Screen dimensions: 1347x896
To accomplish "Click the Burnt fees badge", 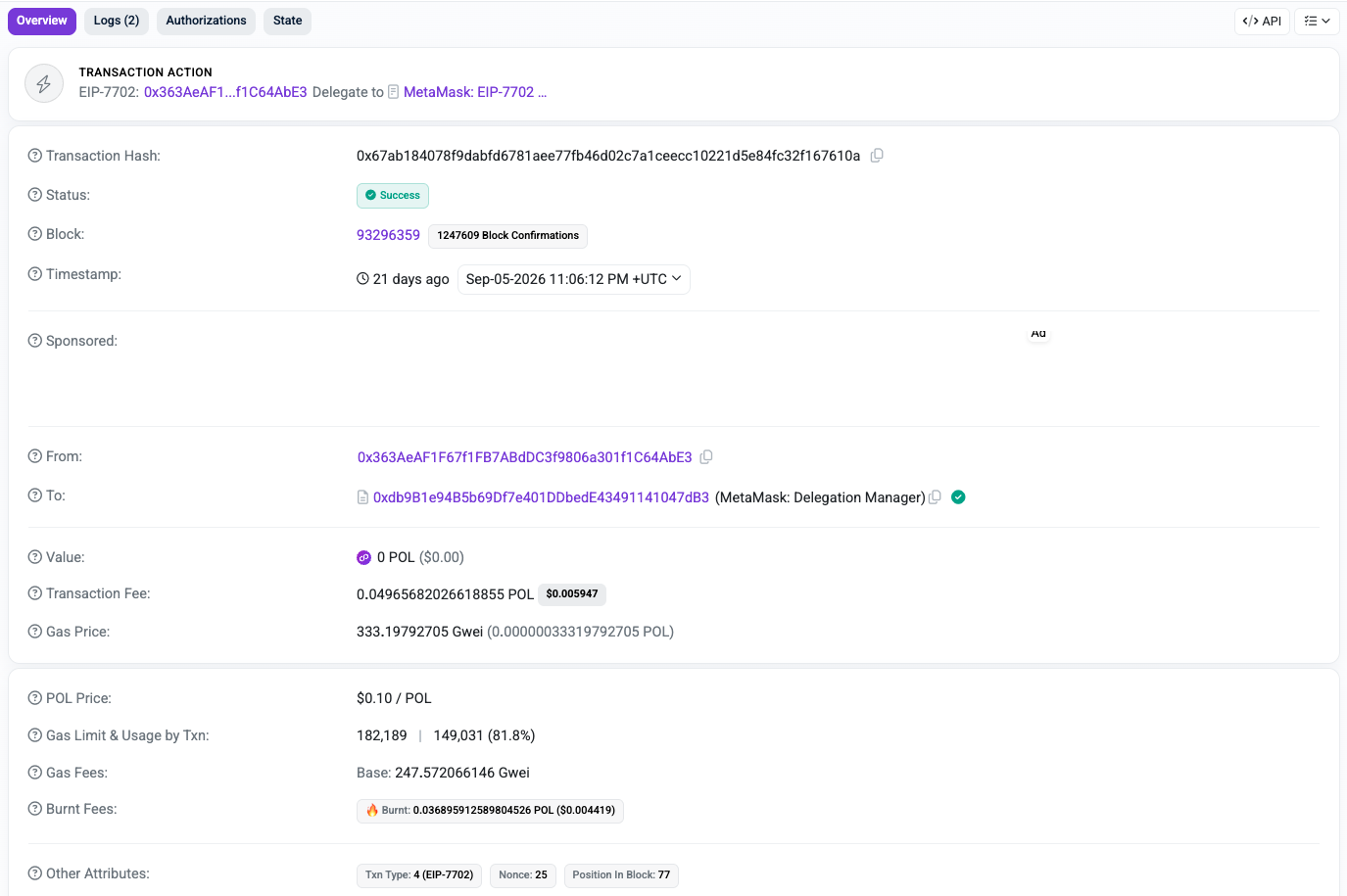I will coord(490,811).
